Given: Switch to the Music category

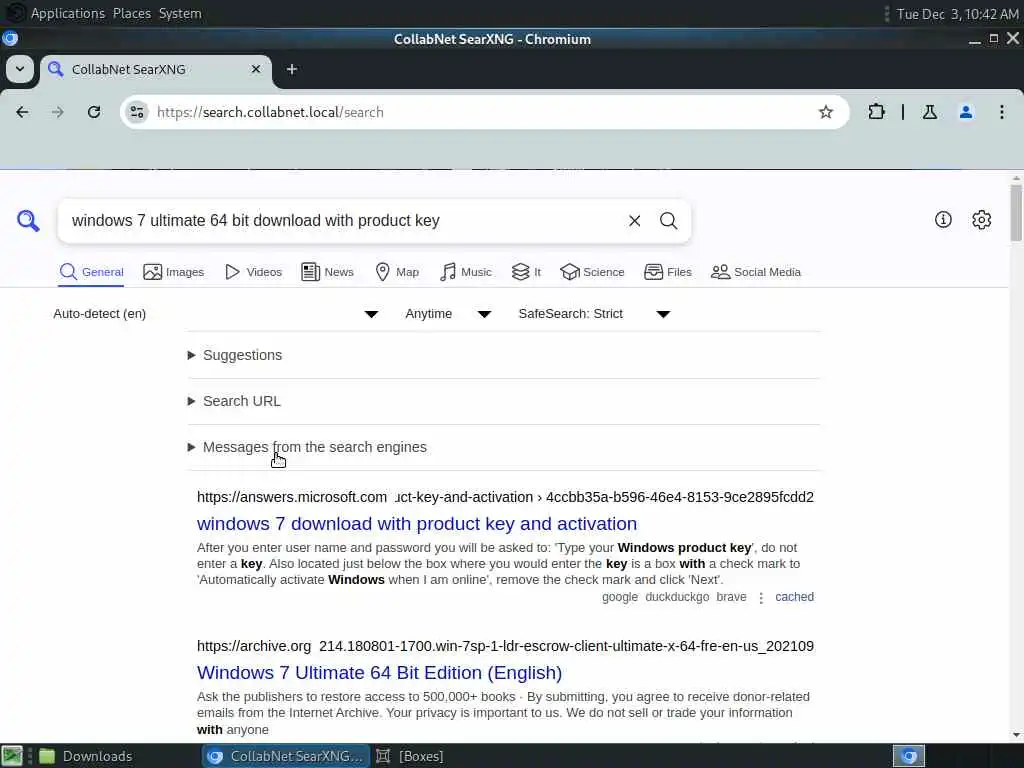Looking at the screenshot, I should [466, 272].
